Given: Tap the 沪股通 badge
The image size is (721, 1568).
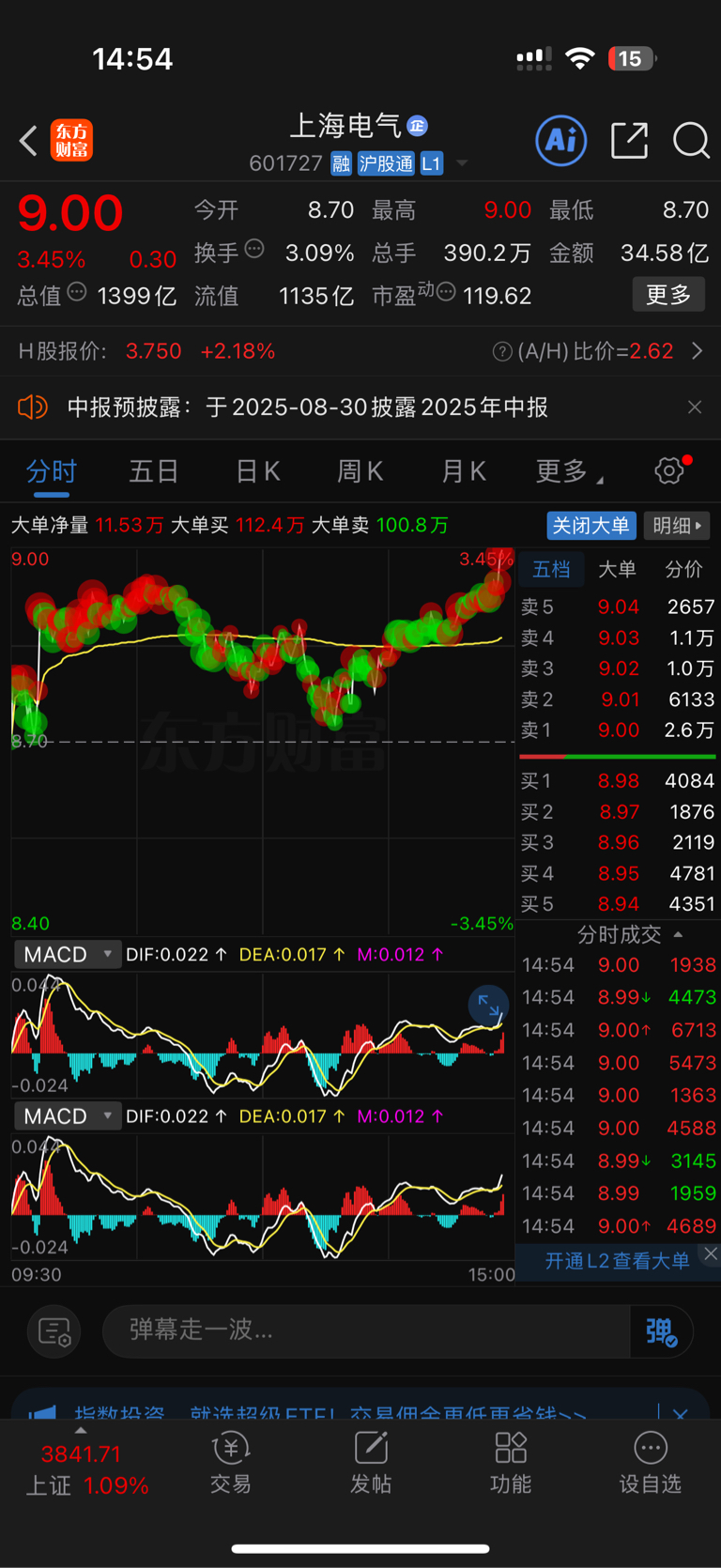Looking at the screenshot, I should point(386,163).
